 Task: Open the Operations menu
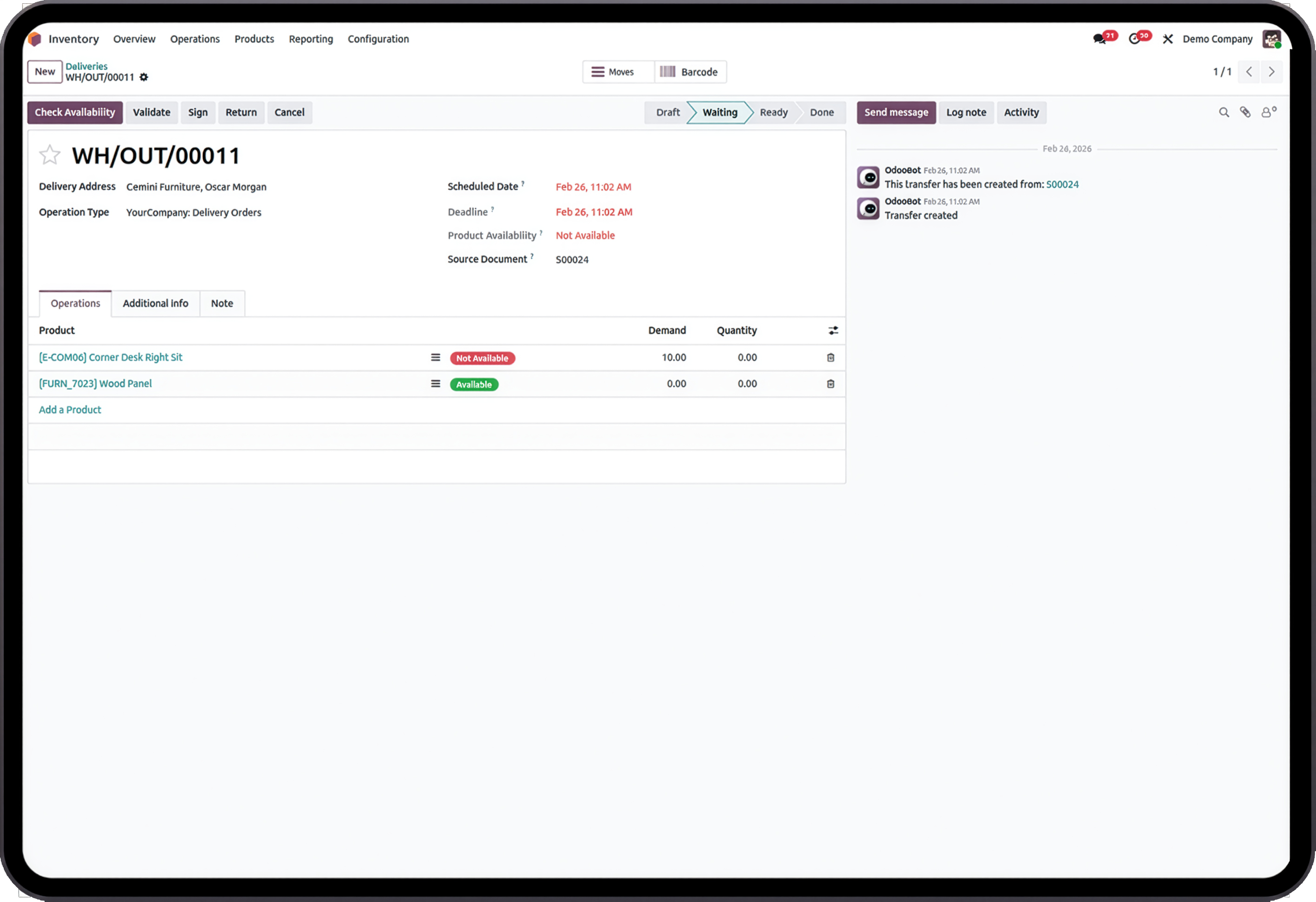tap(195, 39)
